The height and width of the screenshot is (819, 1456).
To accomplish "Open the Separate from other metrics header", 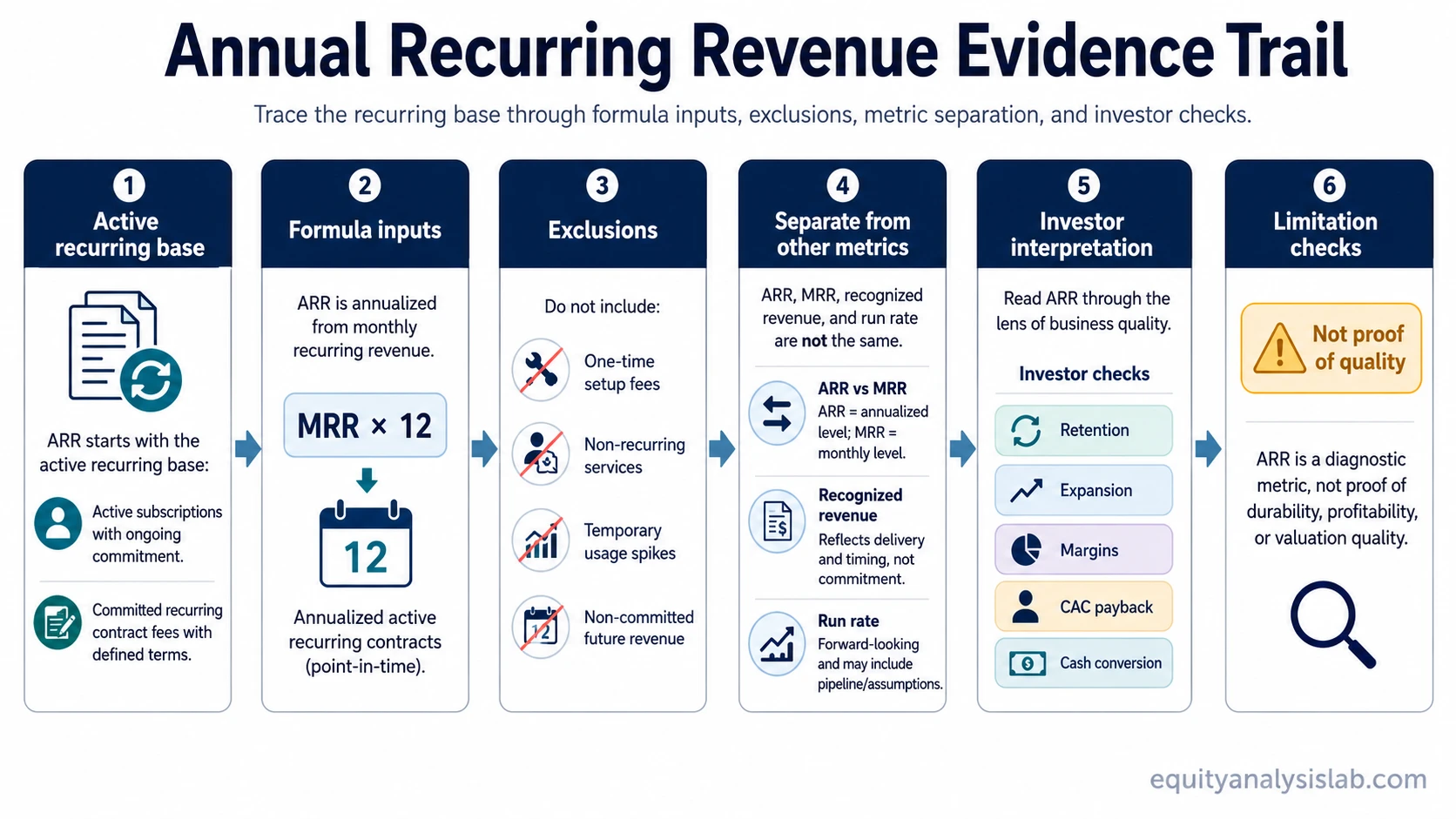I will tap(842, 213).
